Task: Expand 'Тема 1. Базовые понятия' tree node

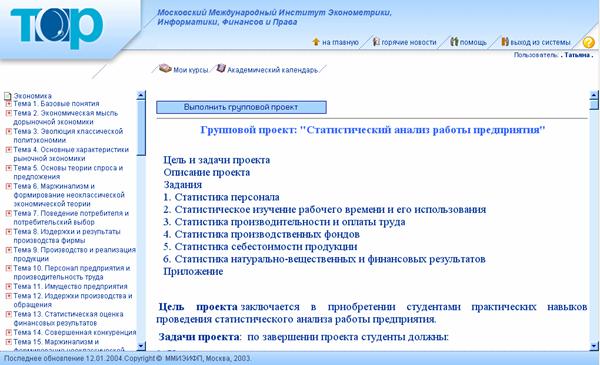Action: (x=8, y=104)
